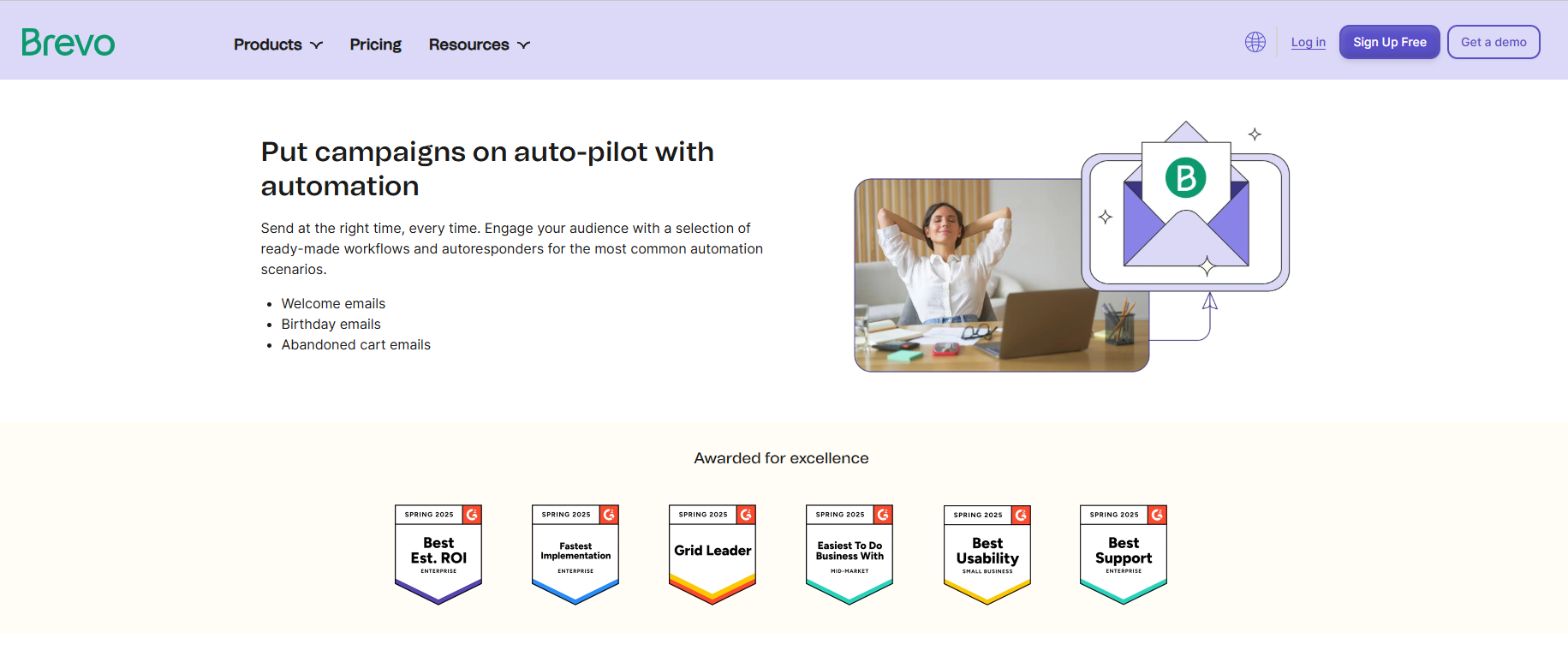This screenshot has width=1568, height=668.
Task: Go to the Pricing page
Action: coord(375,45)
